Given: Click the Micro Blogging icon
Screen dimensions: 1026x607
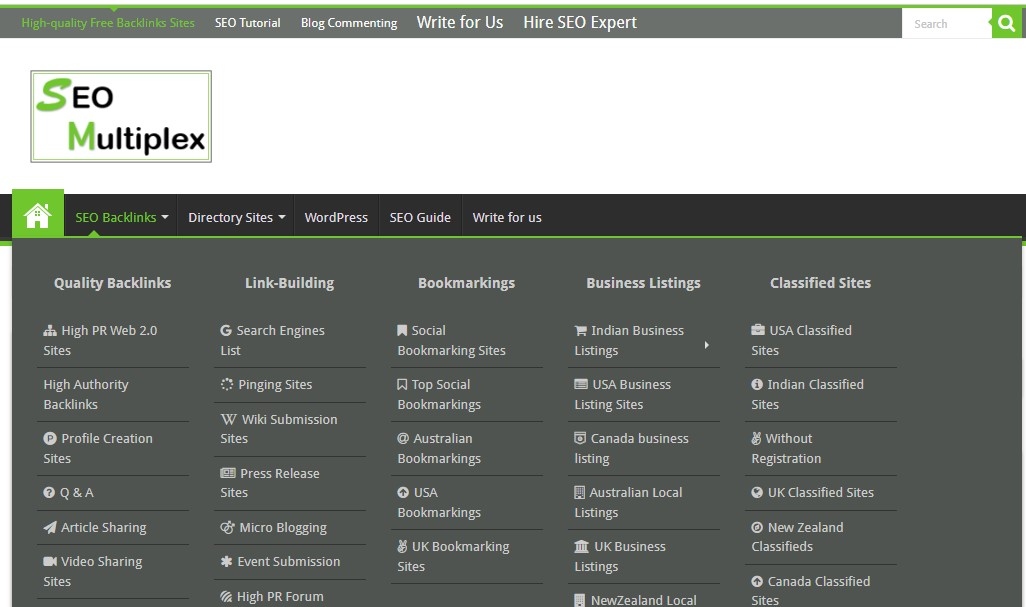Looking at the screenshot, I should point(227,527).
